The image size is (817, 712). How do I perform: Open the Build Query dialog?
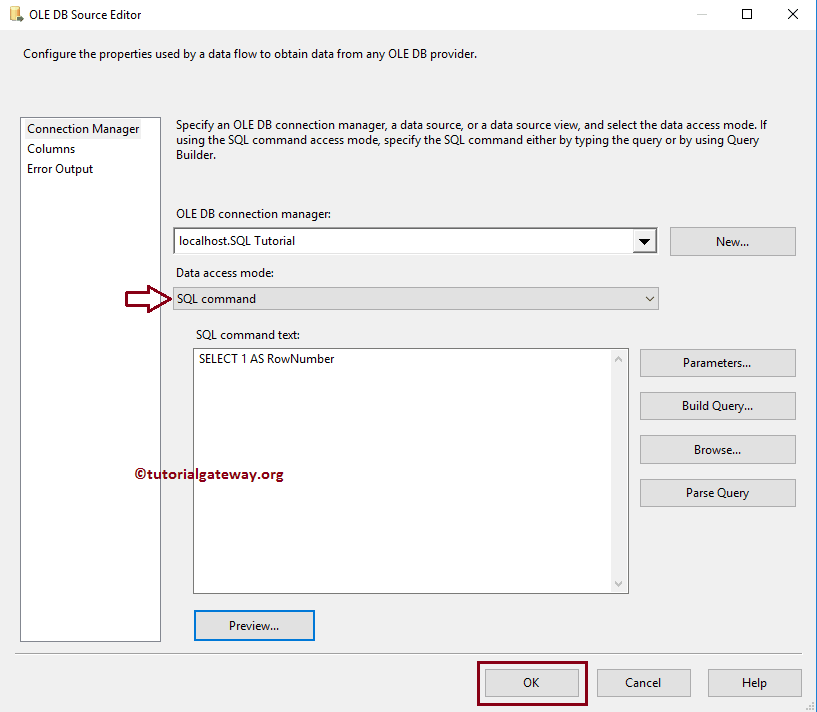(x=717, y=405)
